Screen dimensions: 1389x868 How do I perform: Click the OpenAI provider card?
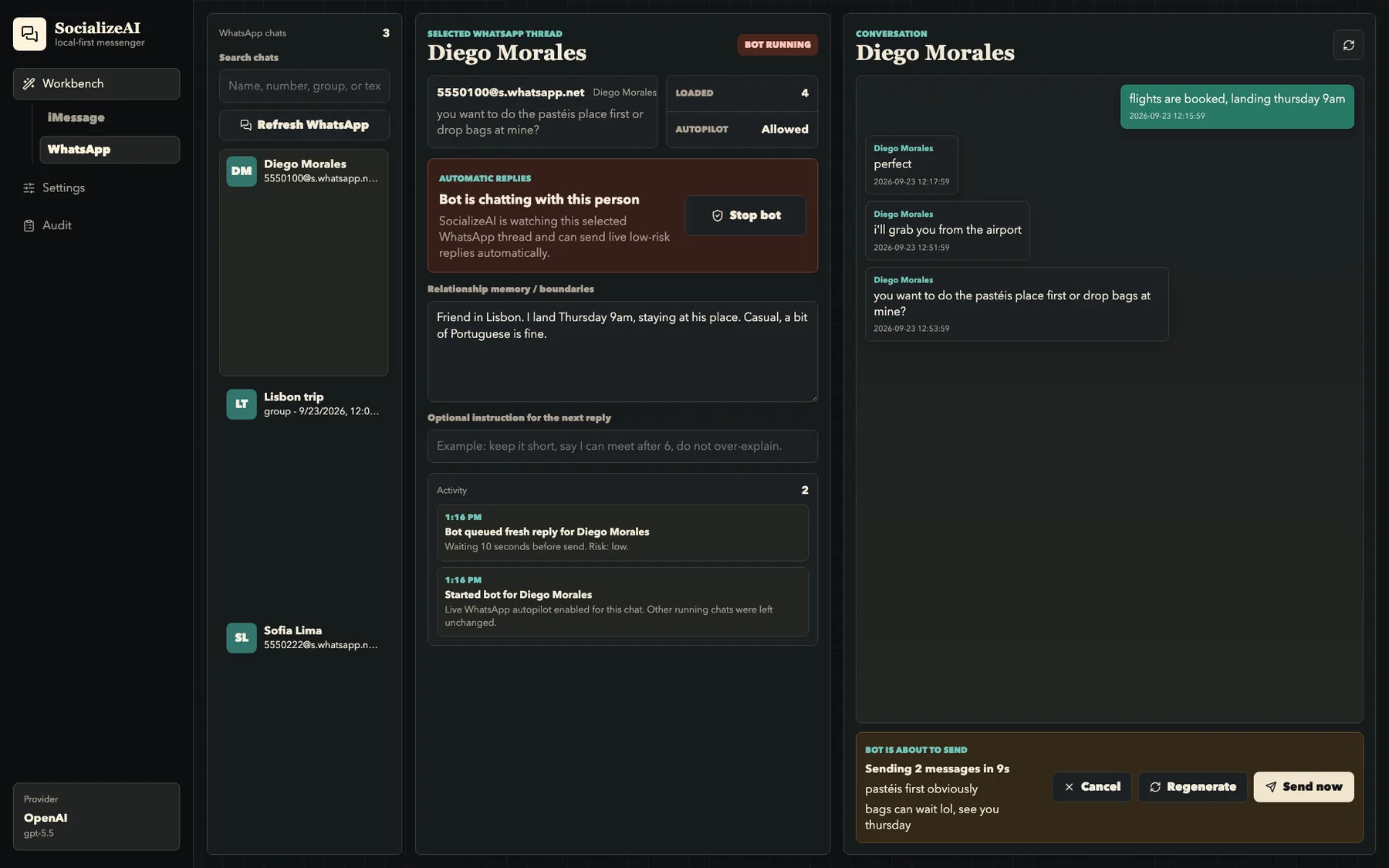point(96,816)
